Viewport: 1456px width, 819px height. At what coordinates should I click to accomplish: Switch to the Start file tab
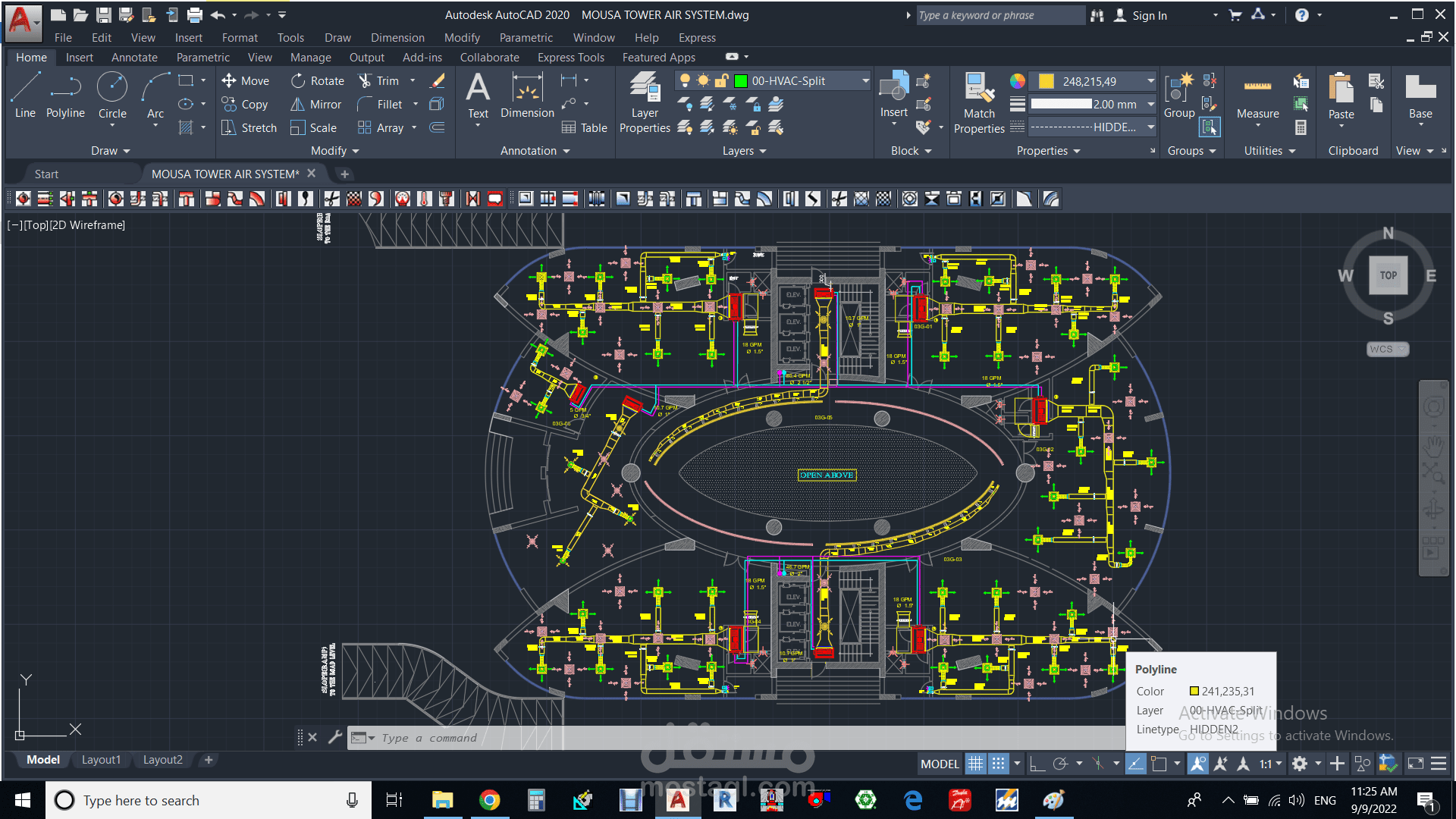[x=46, y=174]
